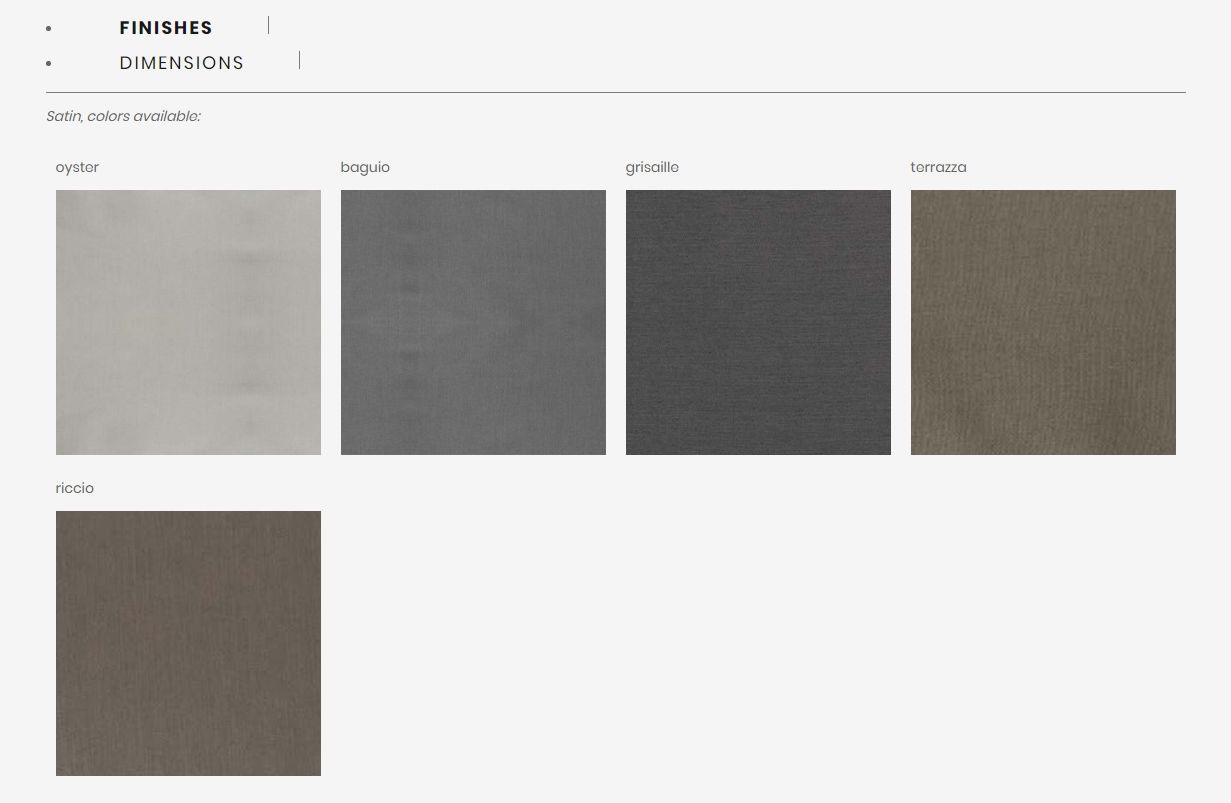Click the bullet point beside DIMENSIONS

click(x=49, y=64)
